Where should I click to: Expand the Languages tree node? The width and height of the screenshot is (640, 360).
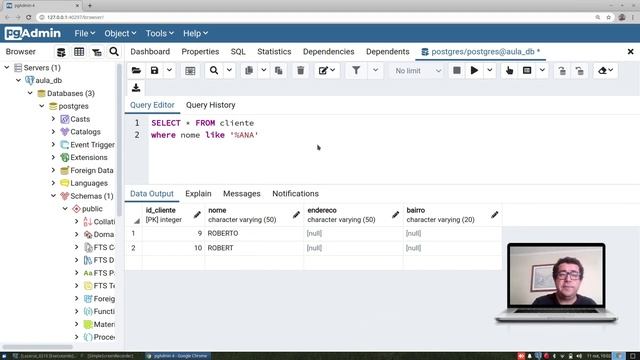(53, 183)
